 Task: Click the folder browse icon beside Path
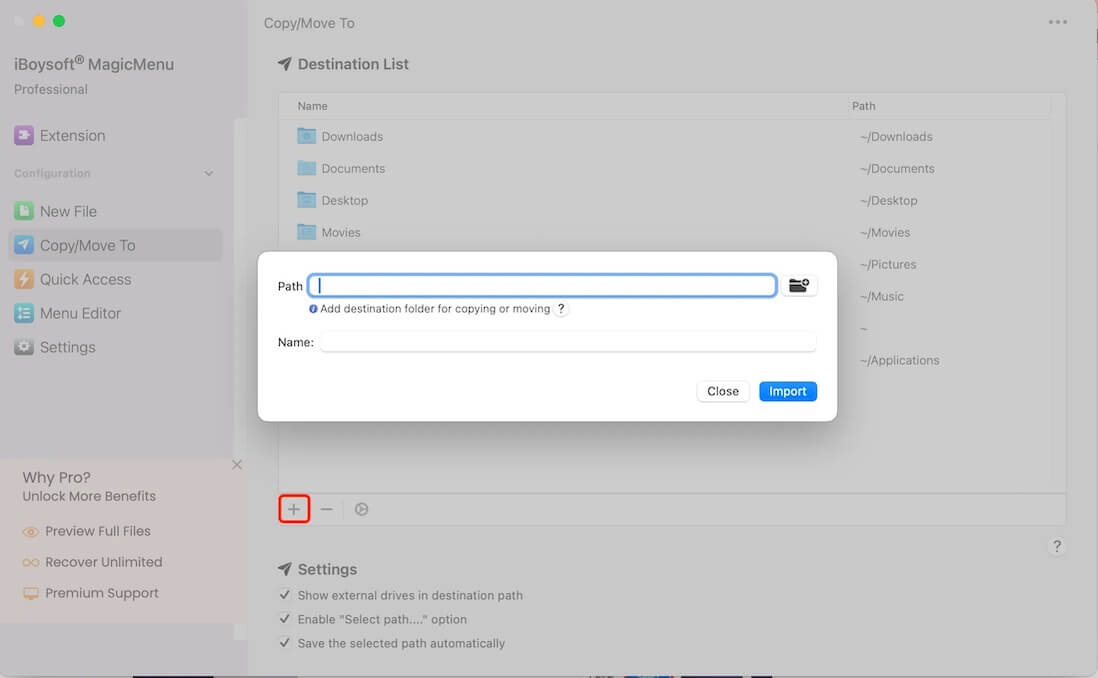coord(799,285)
